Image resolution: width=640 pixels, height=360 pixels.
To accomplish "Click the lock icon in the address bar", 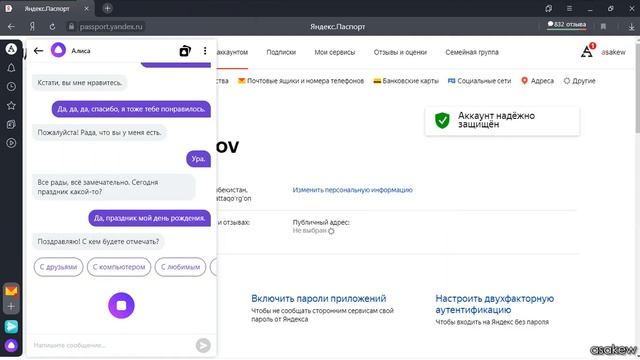I will 71,27.
